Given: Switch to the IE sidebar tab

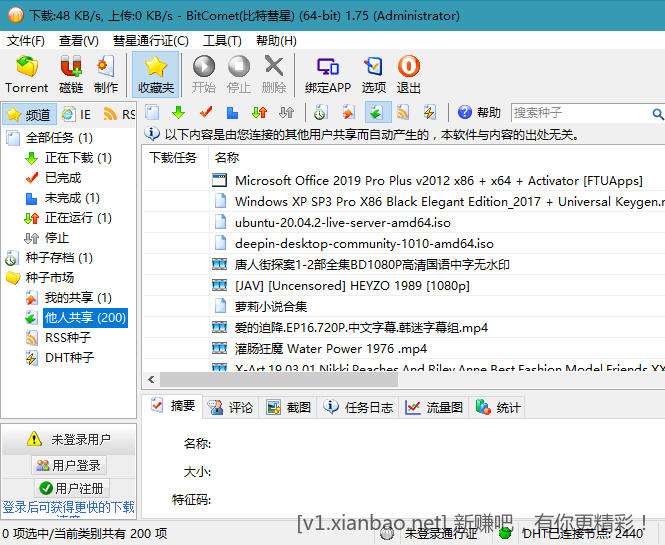Looking at the screenshot, I should click(x=76, y=115).
